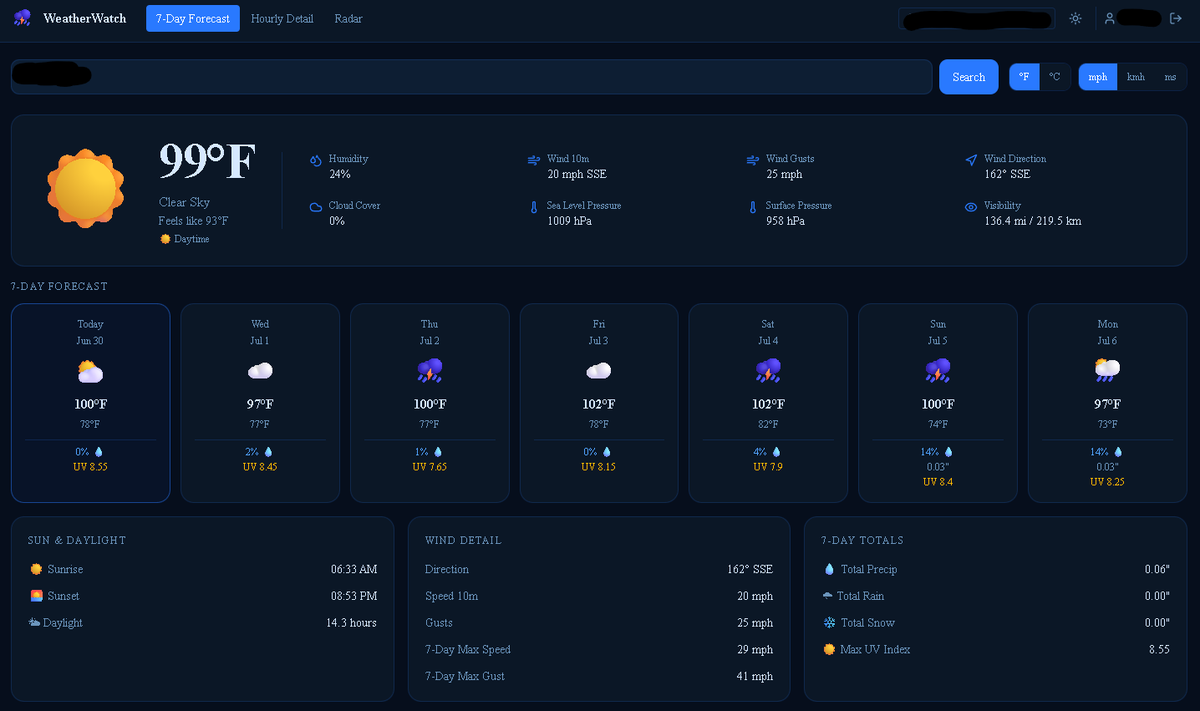The image size is (1200, 711).
Task: Switch temperature to Celsius
Action: point(1054,77)
